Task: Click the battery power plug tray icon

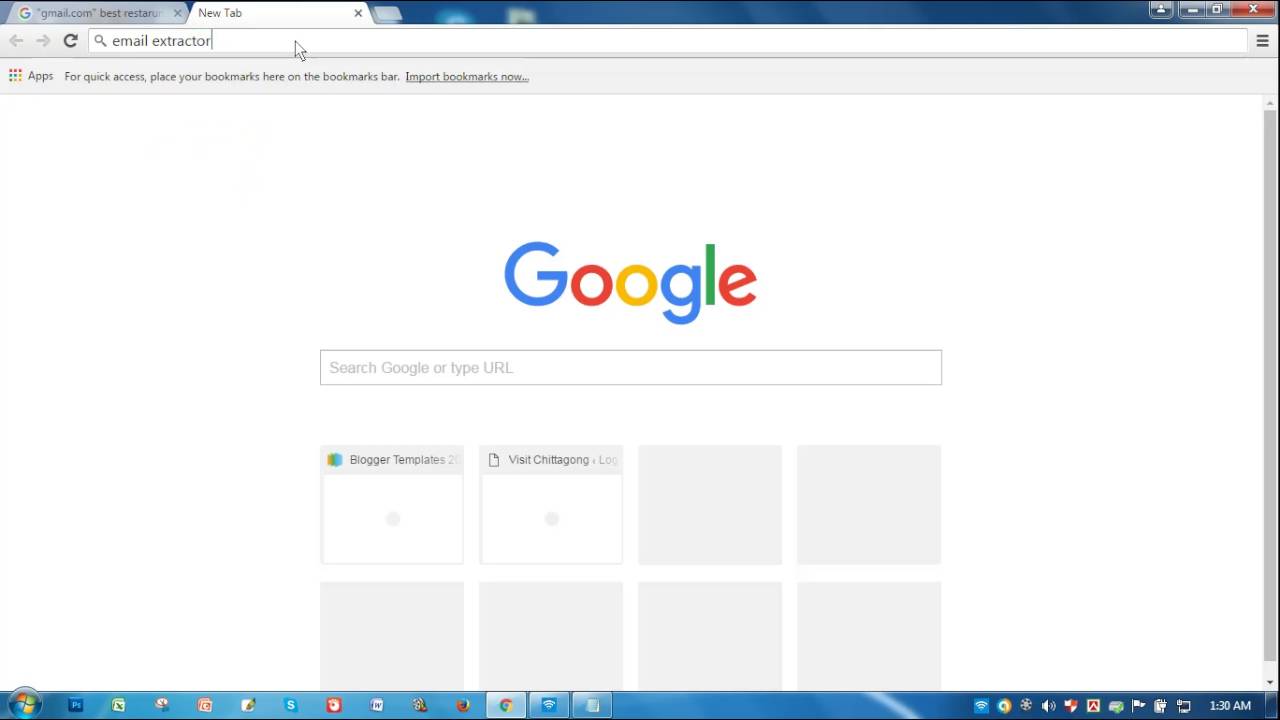Action: point(1160,706)
